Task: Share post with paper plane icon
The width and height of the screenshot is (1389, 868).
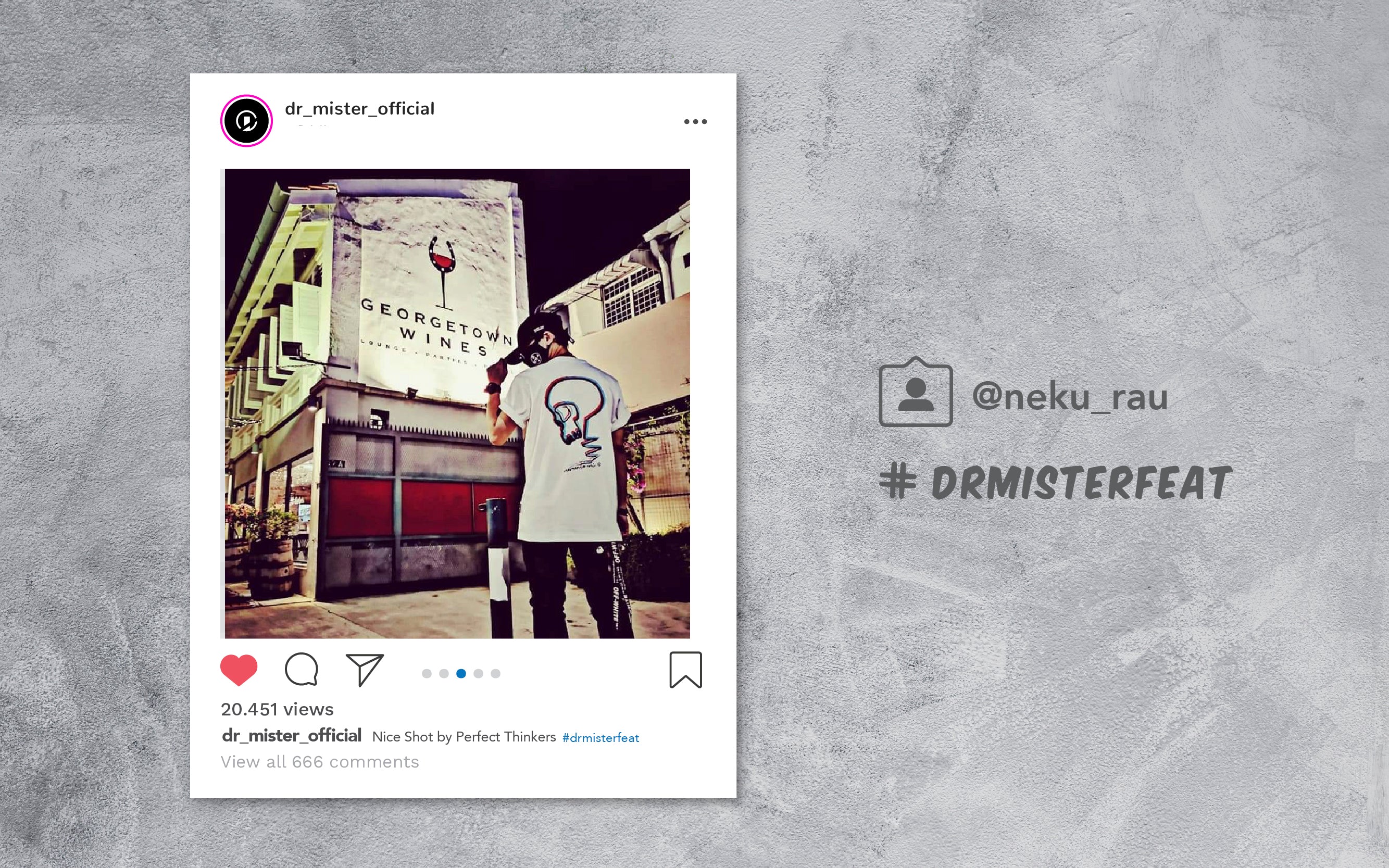Action: 365,670
